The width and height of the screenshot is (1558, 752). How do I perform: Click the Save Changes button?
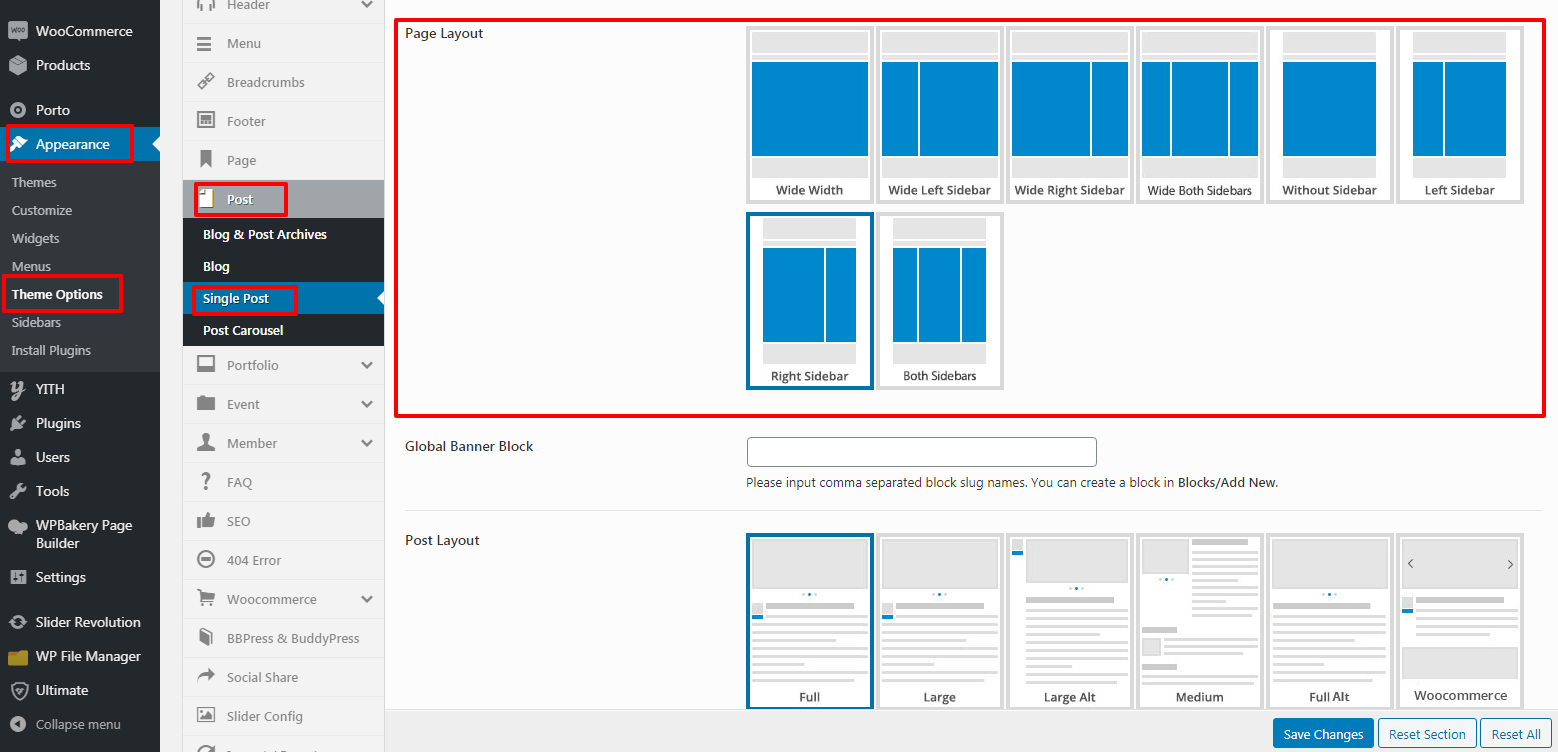tap(1323, 734)
